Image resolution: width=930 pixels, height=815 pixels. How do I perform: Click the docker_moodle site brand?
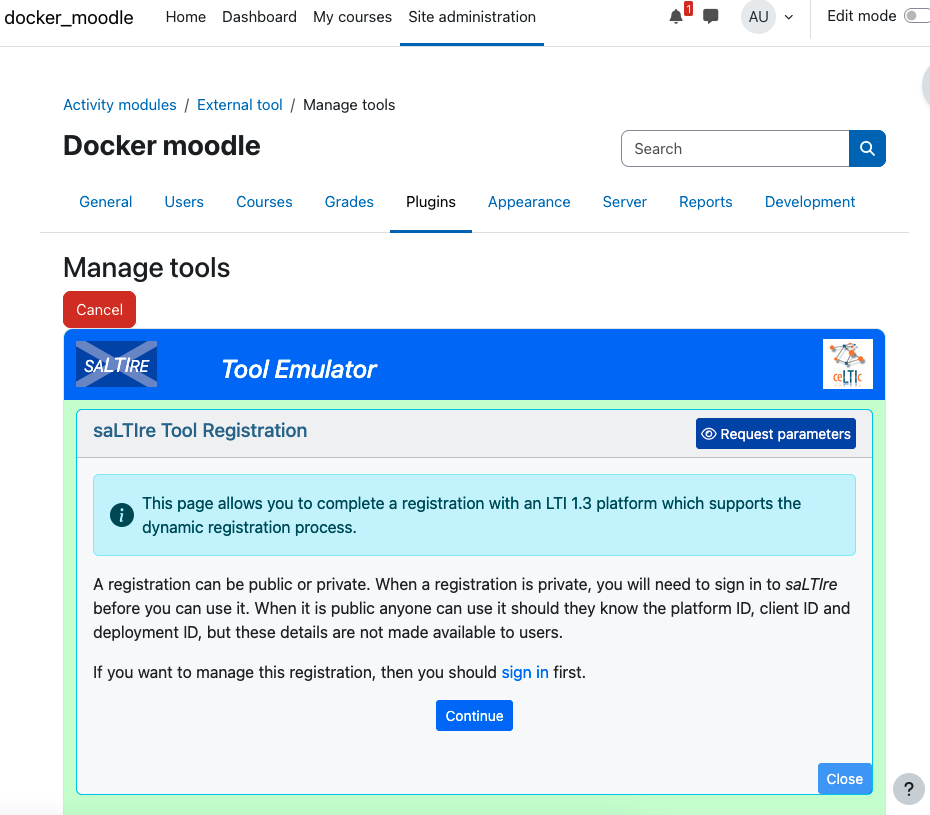point(69,17)
